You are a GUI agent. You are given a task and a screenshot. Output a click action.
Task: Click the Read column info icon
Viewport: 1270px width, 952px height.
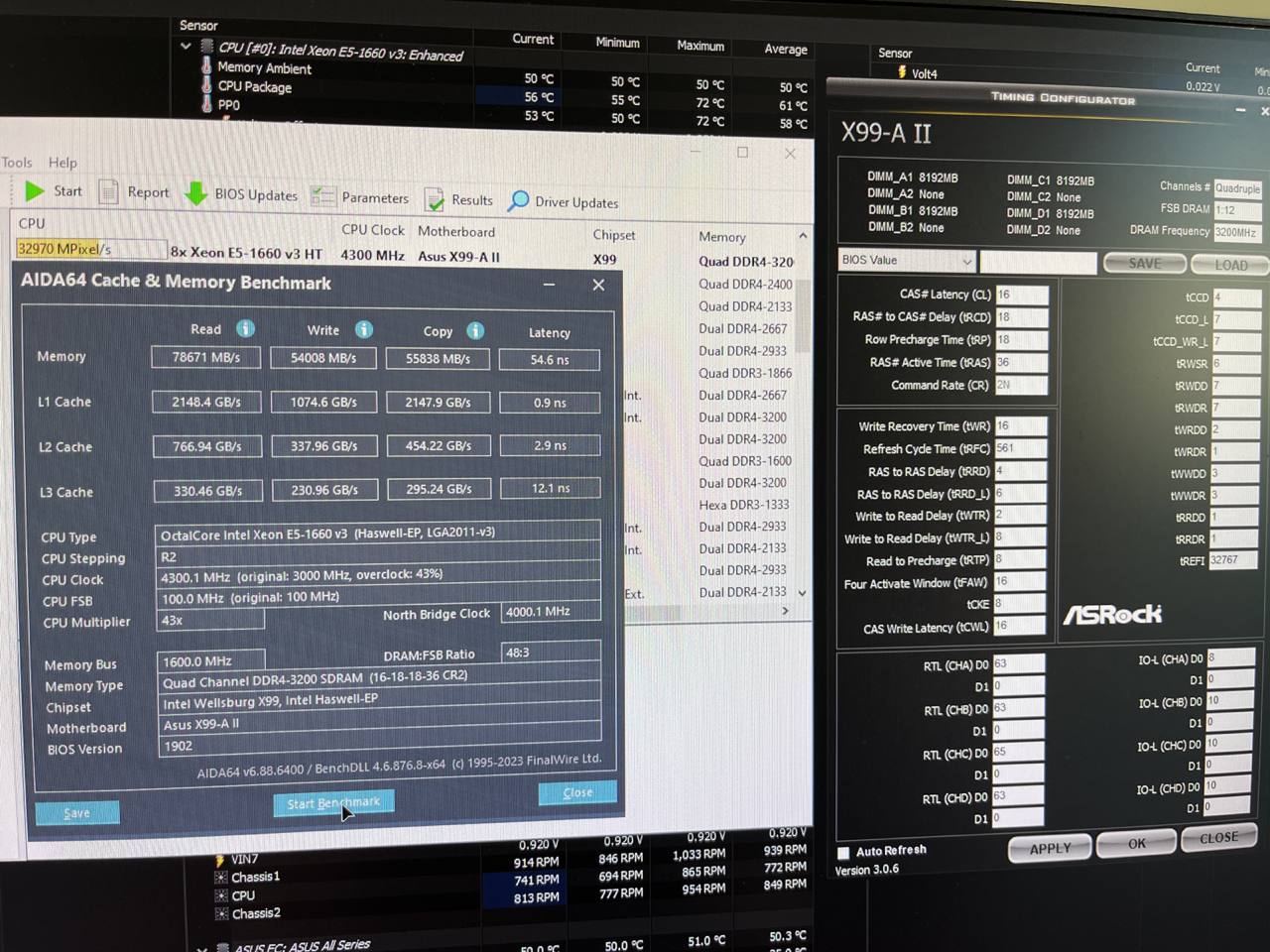pos(245,328)
